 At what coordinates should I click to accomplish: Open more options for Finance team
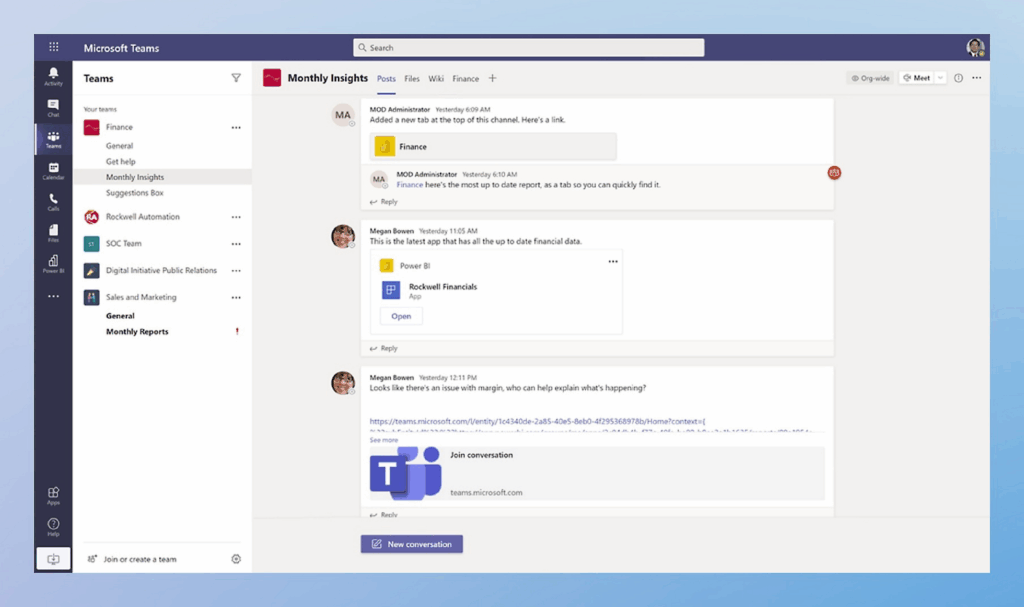(236, 128)
